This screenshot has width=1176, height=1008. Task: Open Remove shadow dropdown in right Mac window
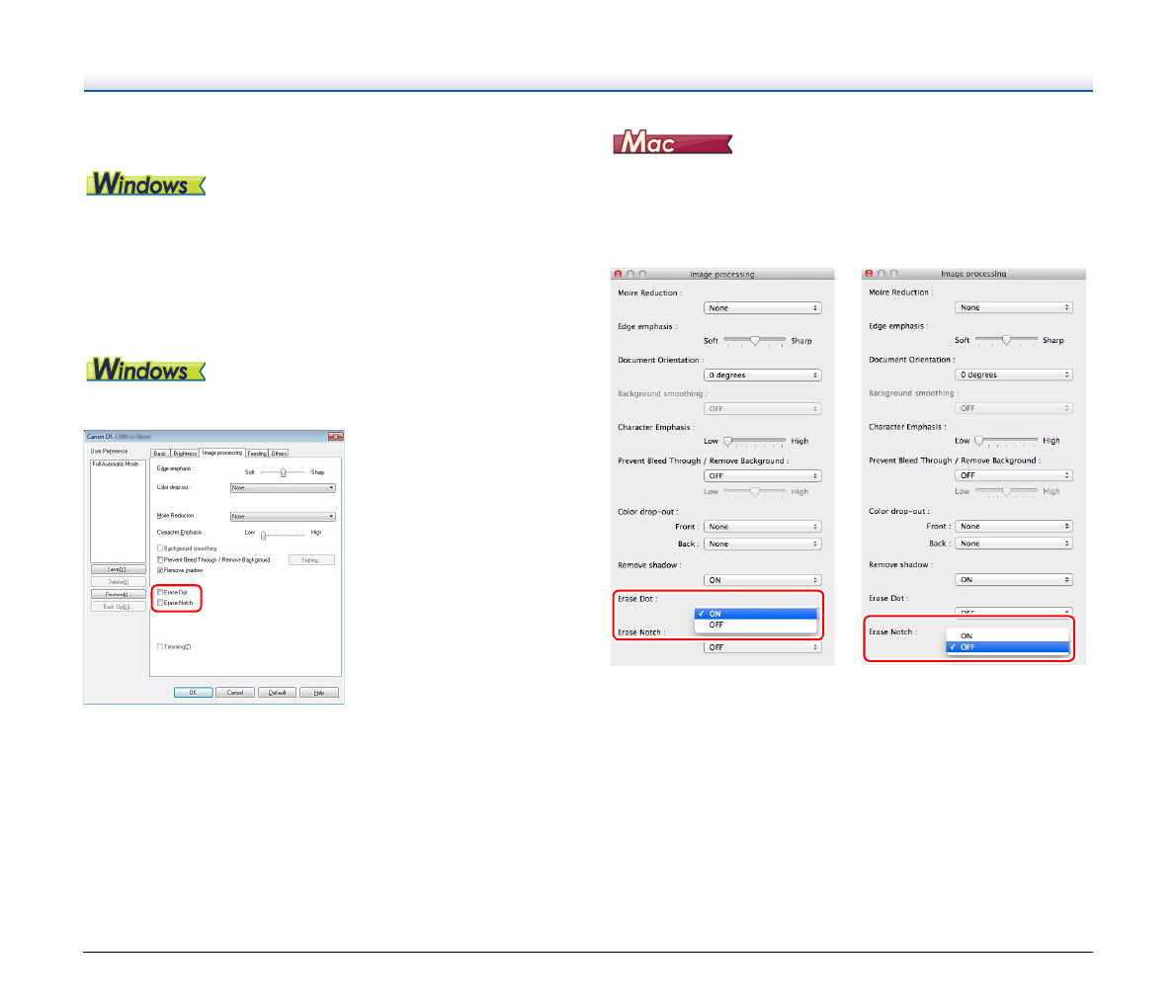(1013, 580)
